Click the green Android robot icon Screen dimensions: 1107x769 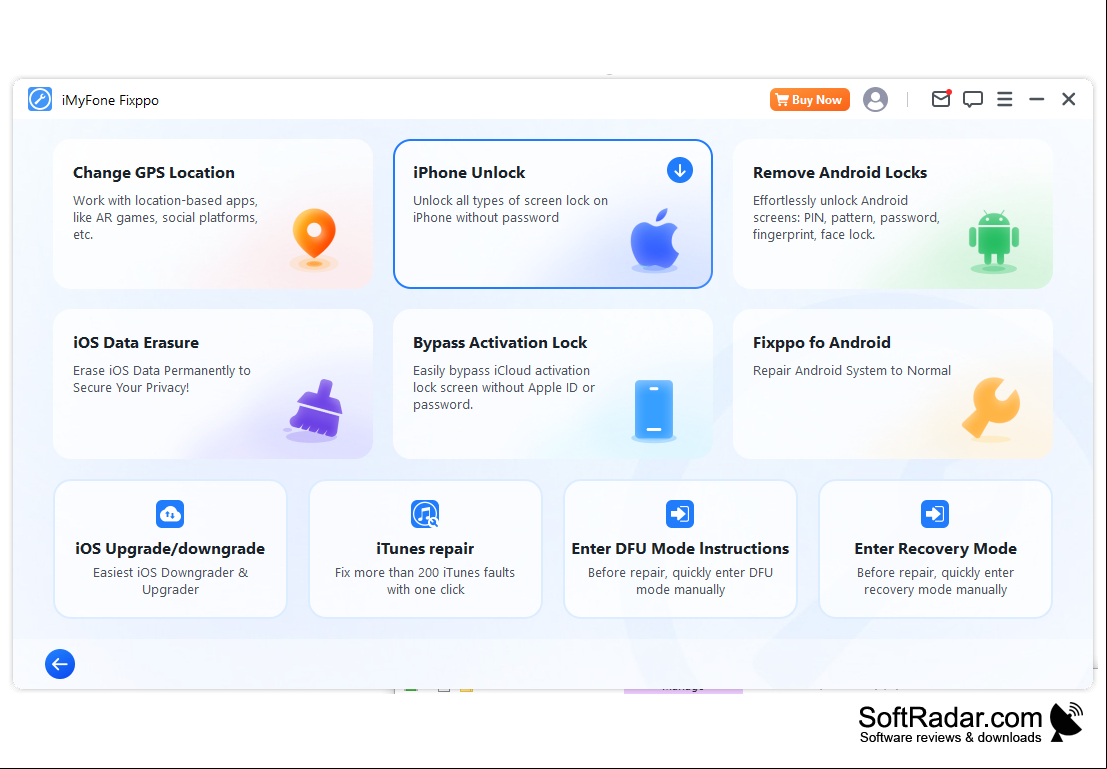(994, 241)
